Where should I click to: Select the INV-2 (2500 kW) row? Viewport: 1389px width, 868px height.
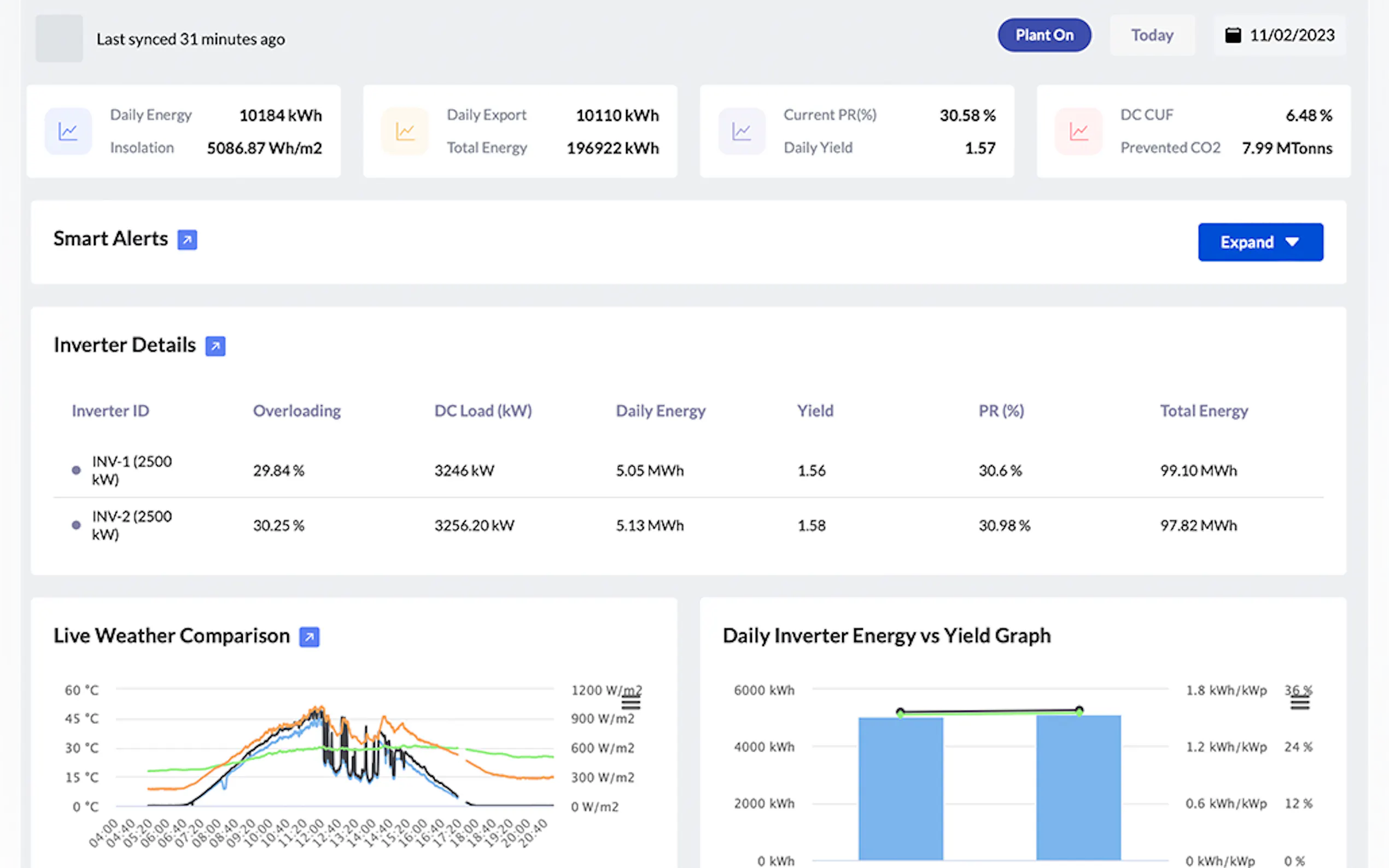(x=131, y=525)
